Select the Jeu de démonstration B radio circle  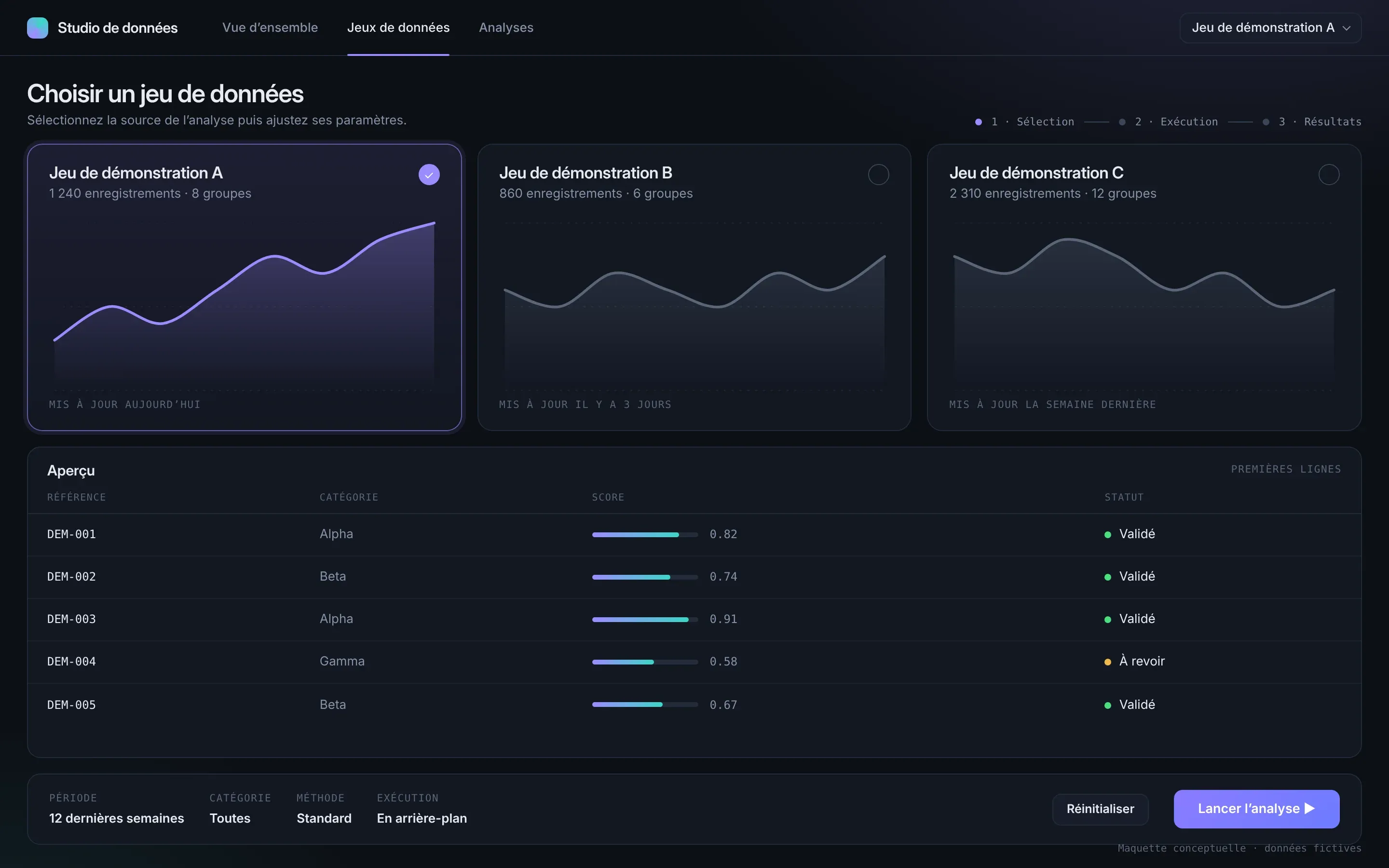(878, 175)
